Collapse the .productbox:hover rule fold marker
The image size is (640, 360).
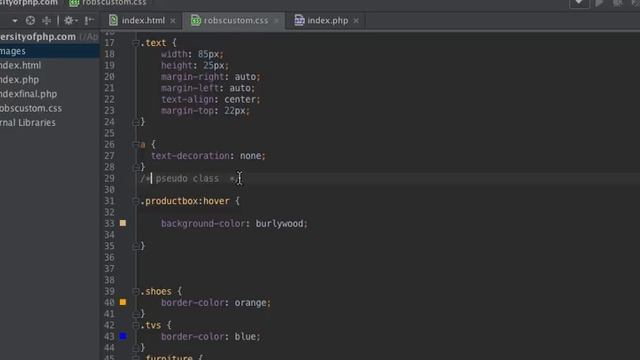tap(136, 201)
